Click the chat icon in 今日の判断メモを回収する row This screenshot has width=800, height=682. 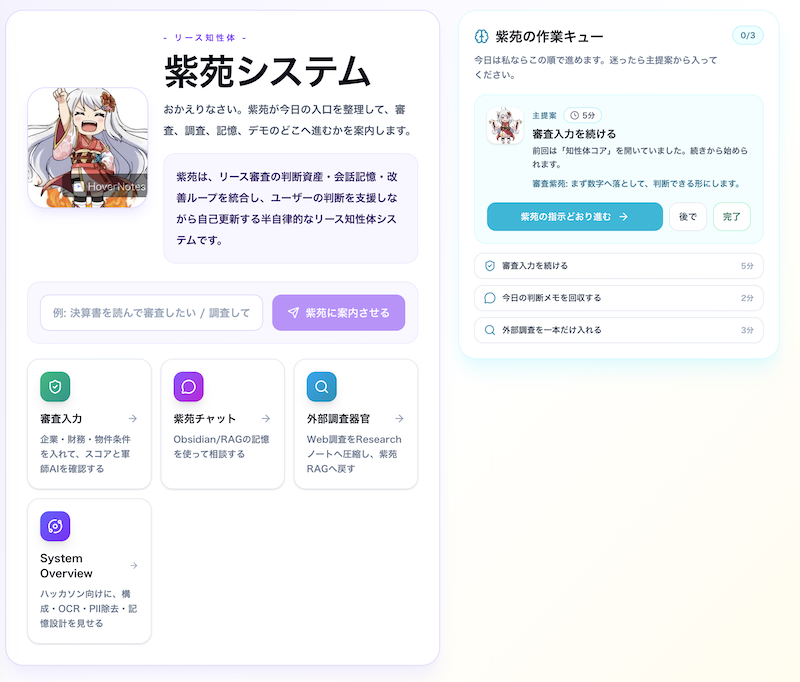pyautogui.click(x=490, y=298)
